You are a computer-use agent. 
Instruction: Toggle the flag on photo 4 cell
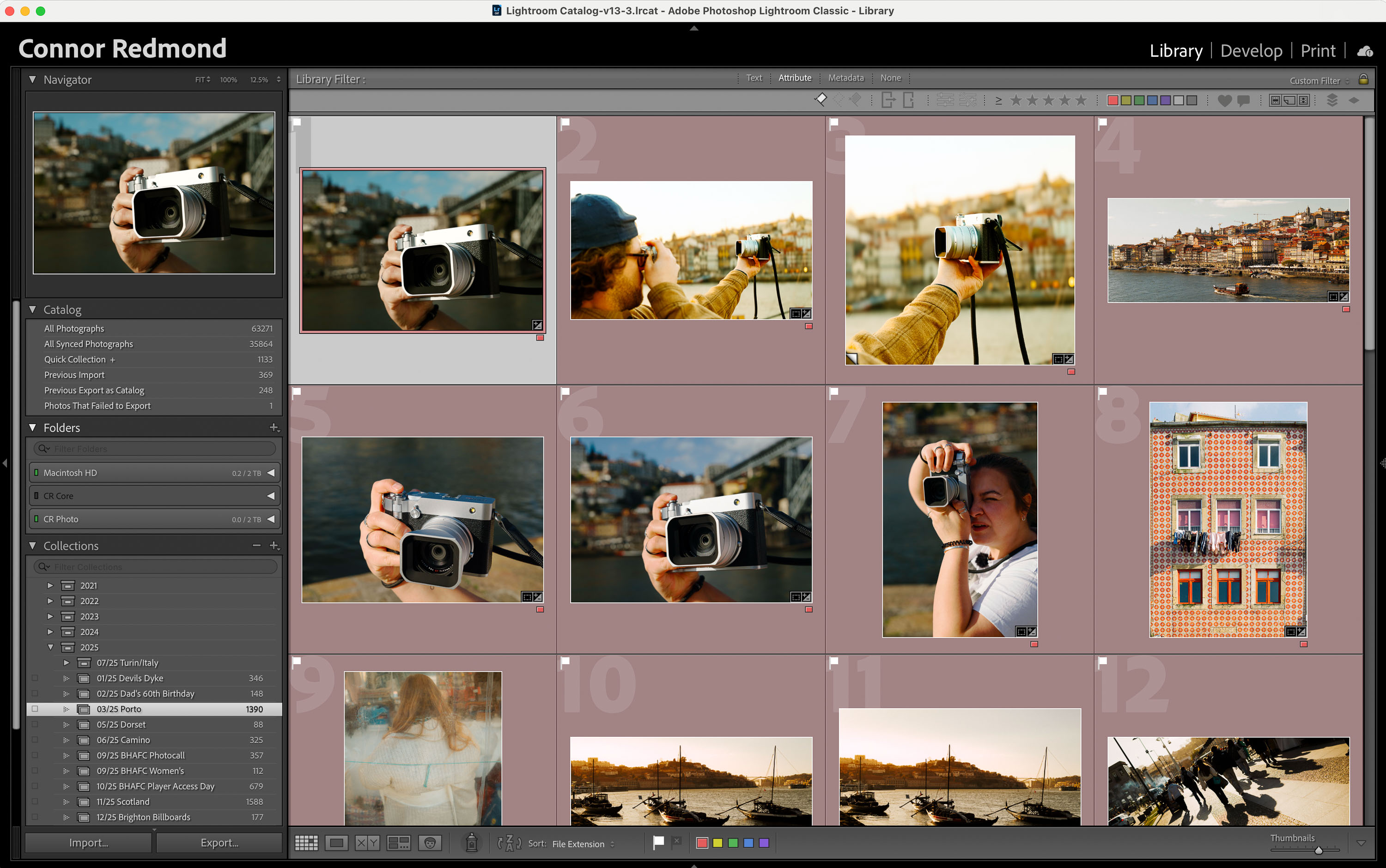point(1102,122)
